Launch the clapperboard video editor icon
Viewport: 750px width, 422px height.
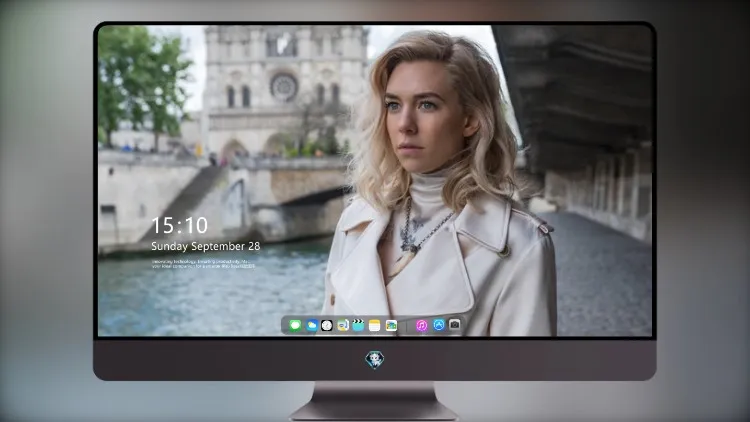point(358,325)
